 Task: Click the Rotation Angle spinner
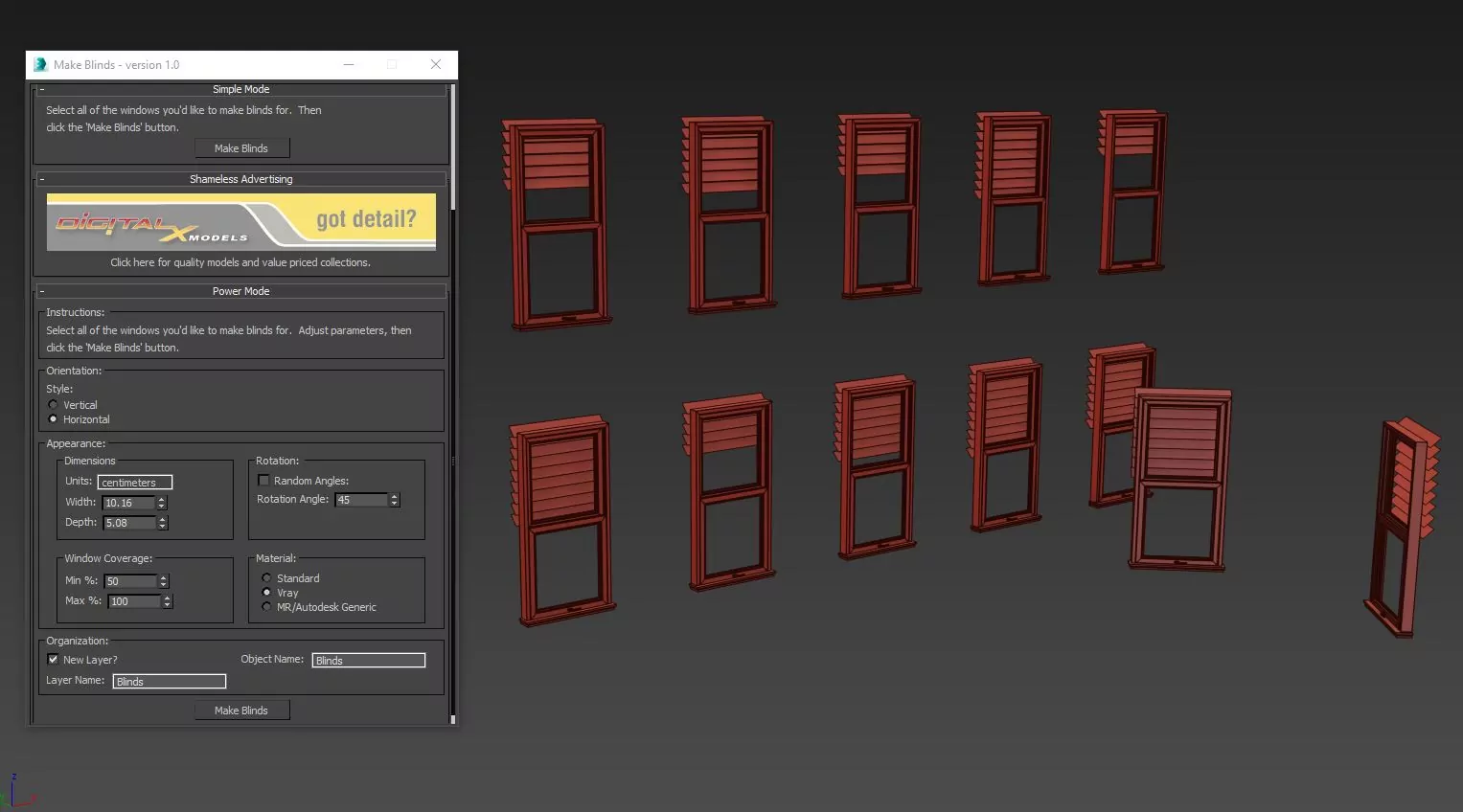click(x=394, y=500)
